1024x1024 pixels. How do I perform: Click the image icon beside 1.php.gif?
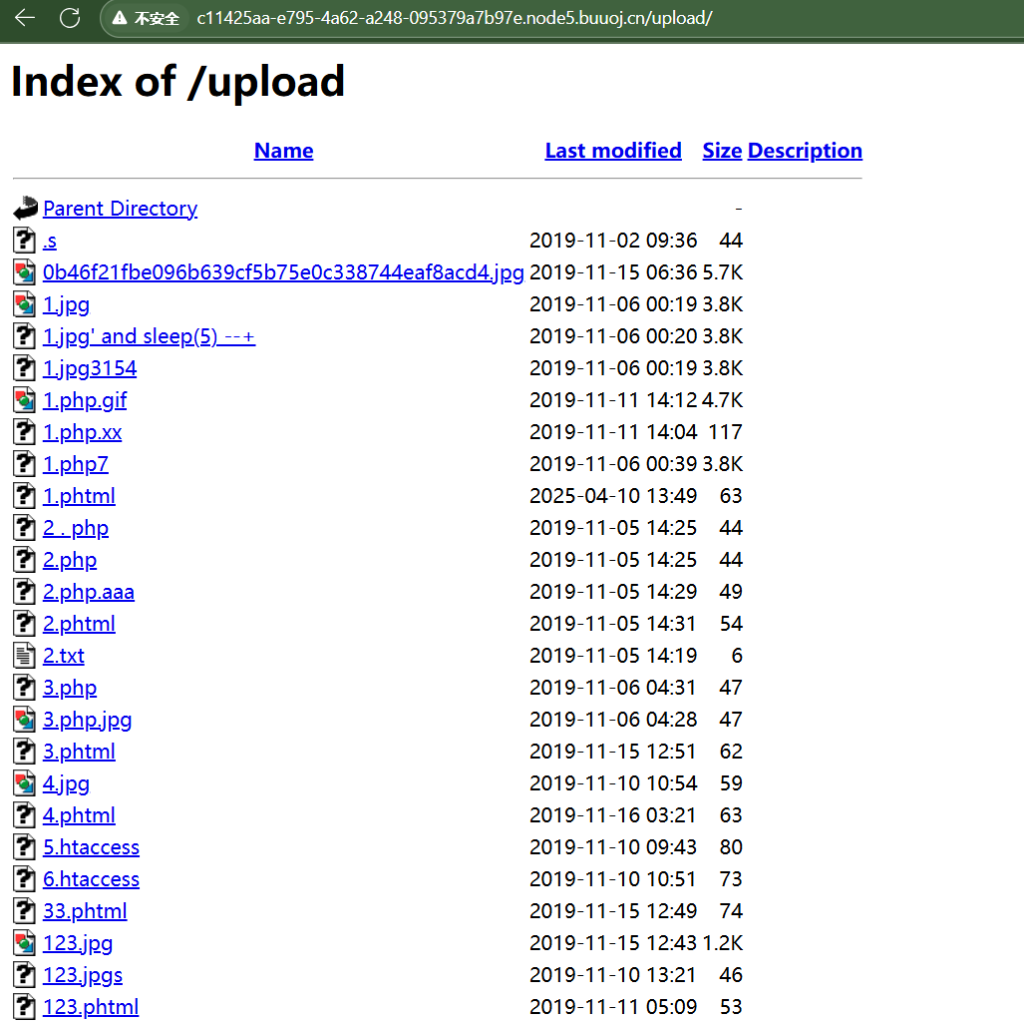[25, 400]
